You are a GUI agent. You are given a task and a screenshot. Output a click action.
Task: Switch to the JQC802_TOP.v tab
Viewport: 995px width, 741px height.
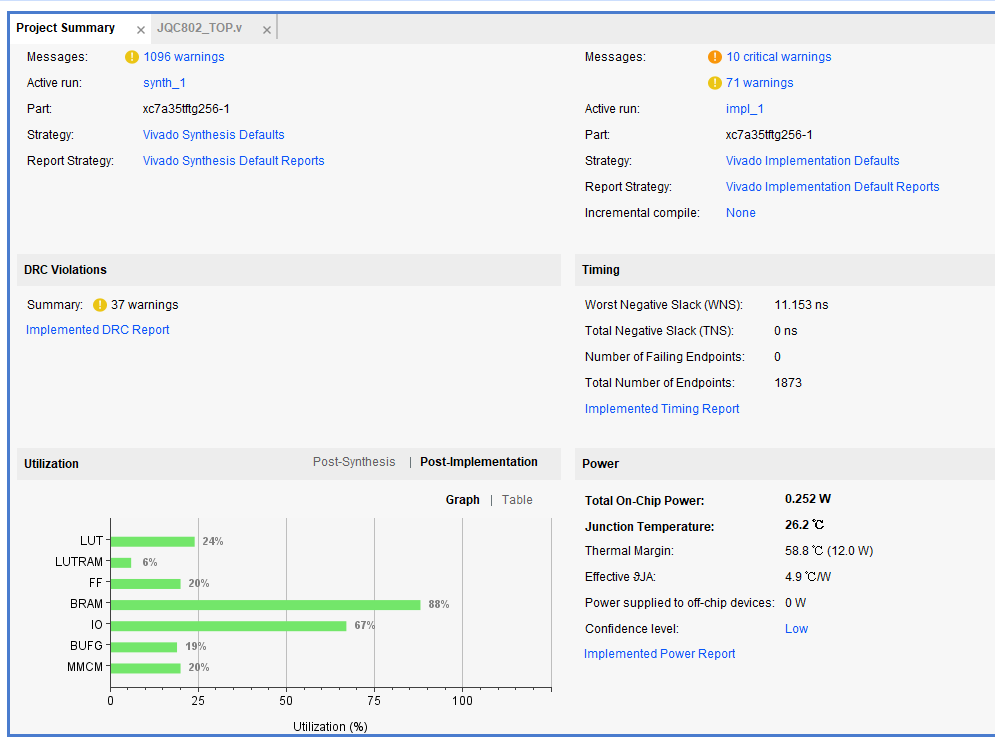point(199,28)
